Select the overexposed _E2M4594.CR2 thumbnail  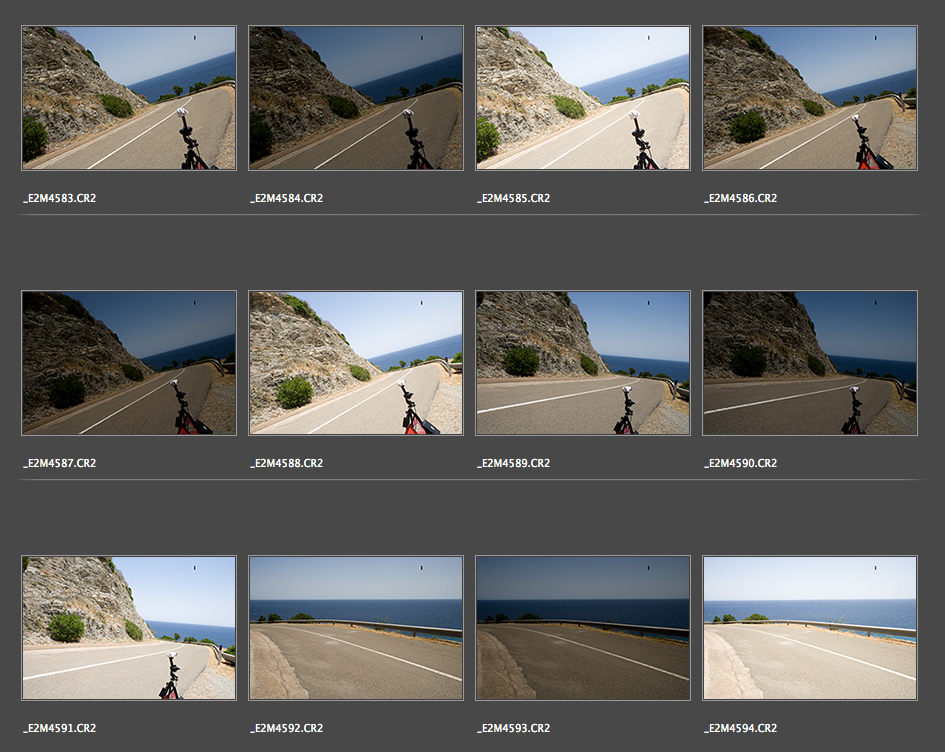pyautogui.click(x=810, y=628)
